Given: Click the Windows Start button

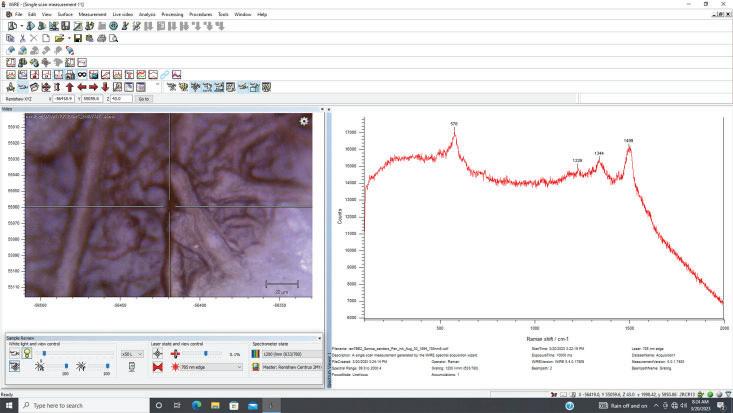Looking at the screenshot, I should [x=8, y=406].
